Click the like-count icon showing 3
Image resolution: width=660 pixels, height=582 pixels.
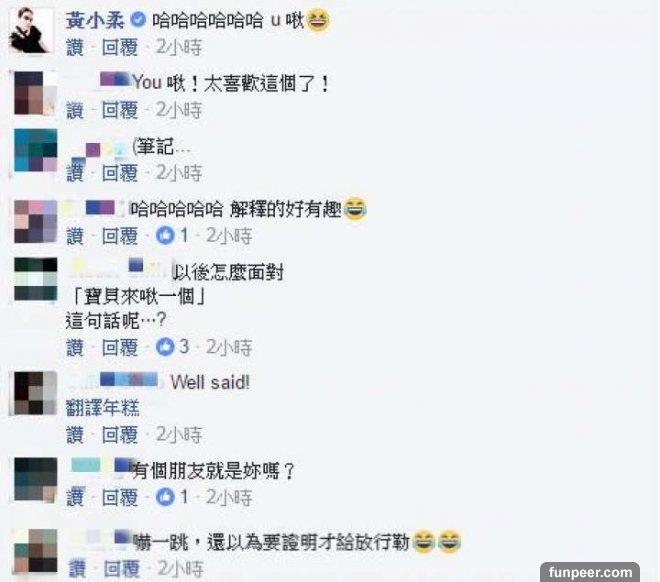click(x=165, y=347)
